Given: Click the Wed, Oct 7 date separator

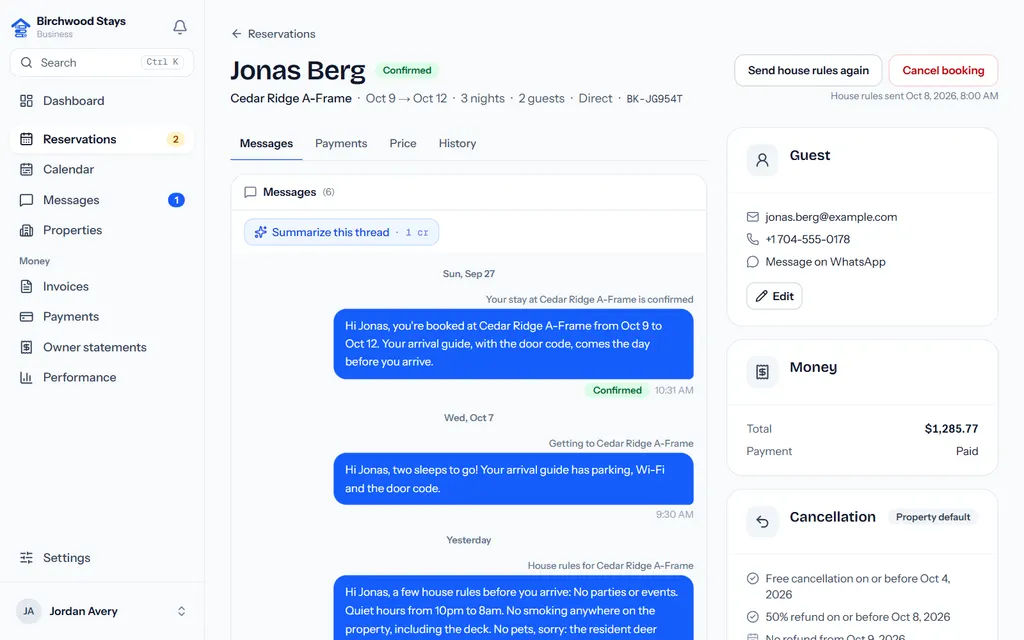Looking at the screenshot, I should point(468,418).
